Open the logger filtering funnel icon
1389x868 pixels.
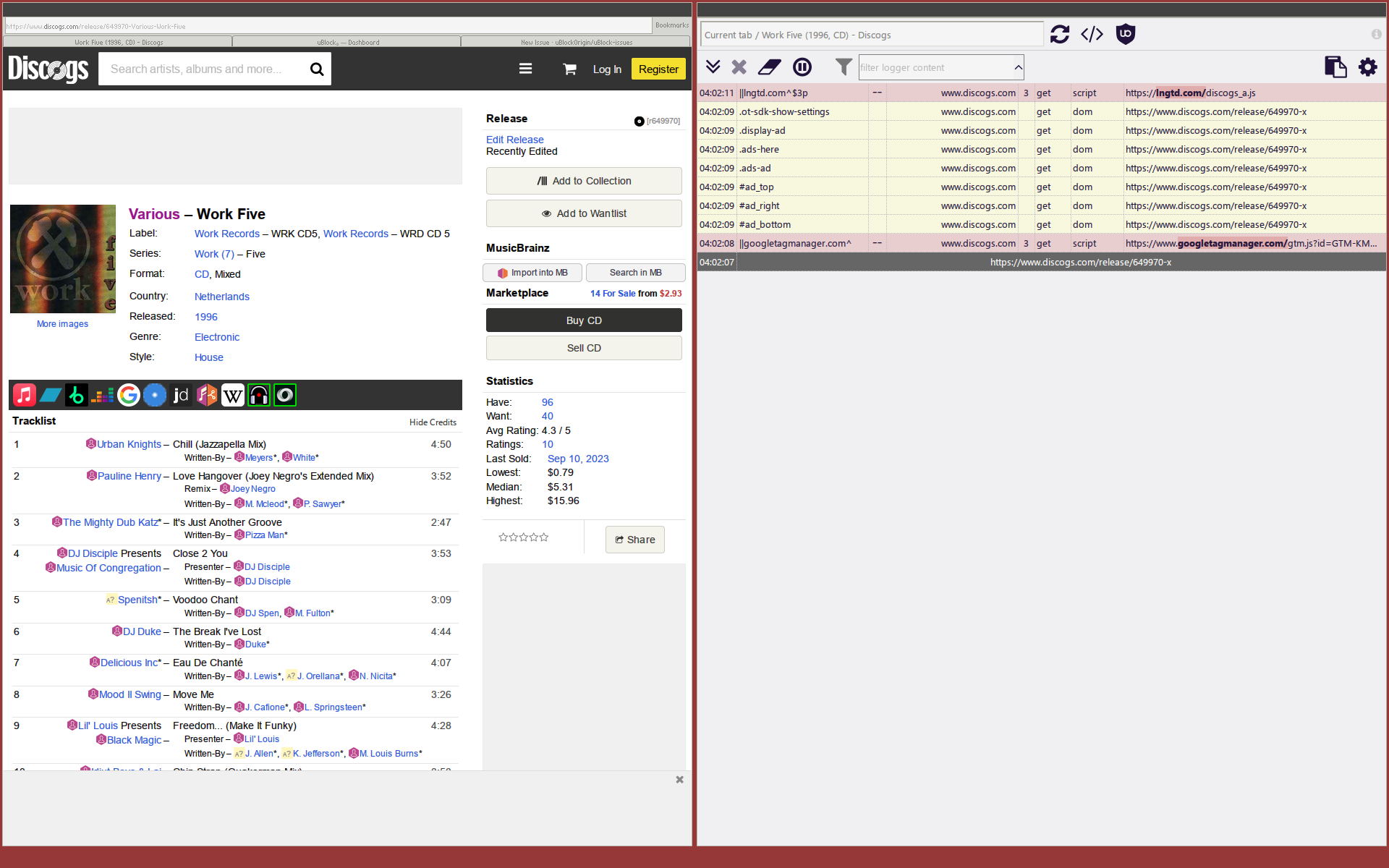point(843,67)
